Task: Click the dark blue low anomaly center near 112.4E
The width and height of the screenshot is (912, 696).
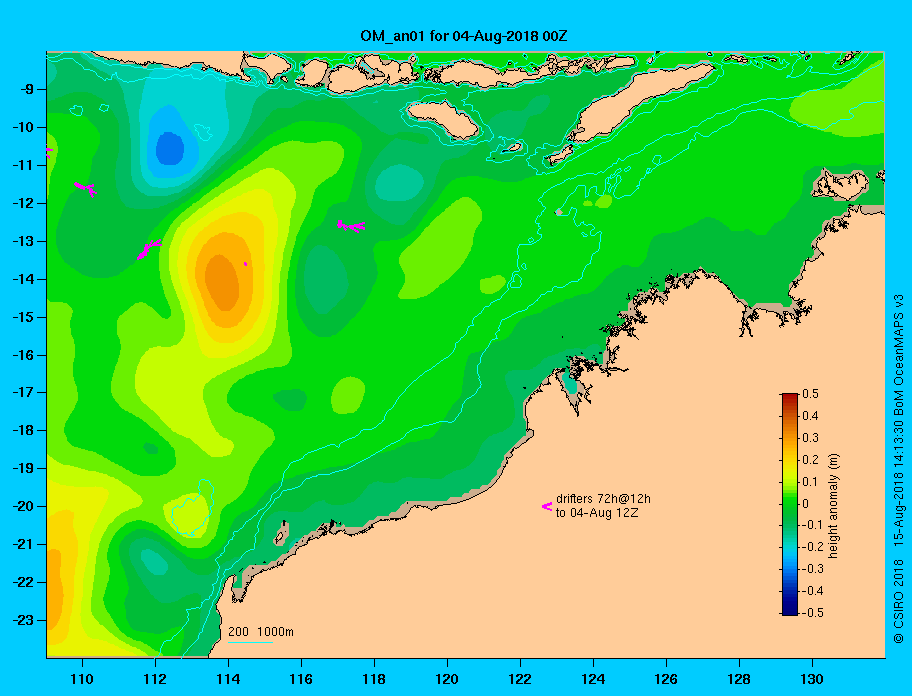Action: click(x=170, y=149)
